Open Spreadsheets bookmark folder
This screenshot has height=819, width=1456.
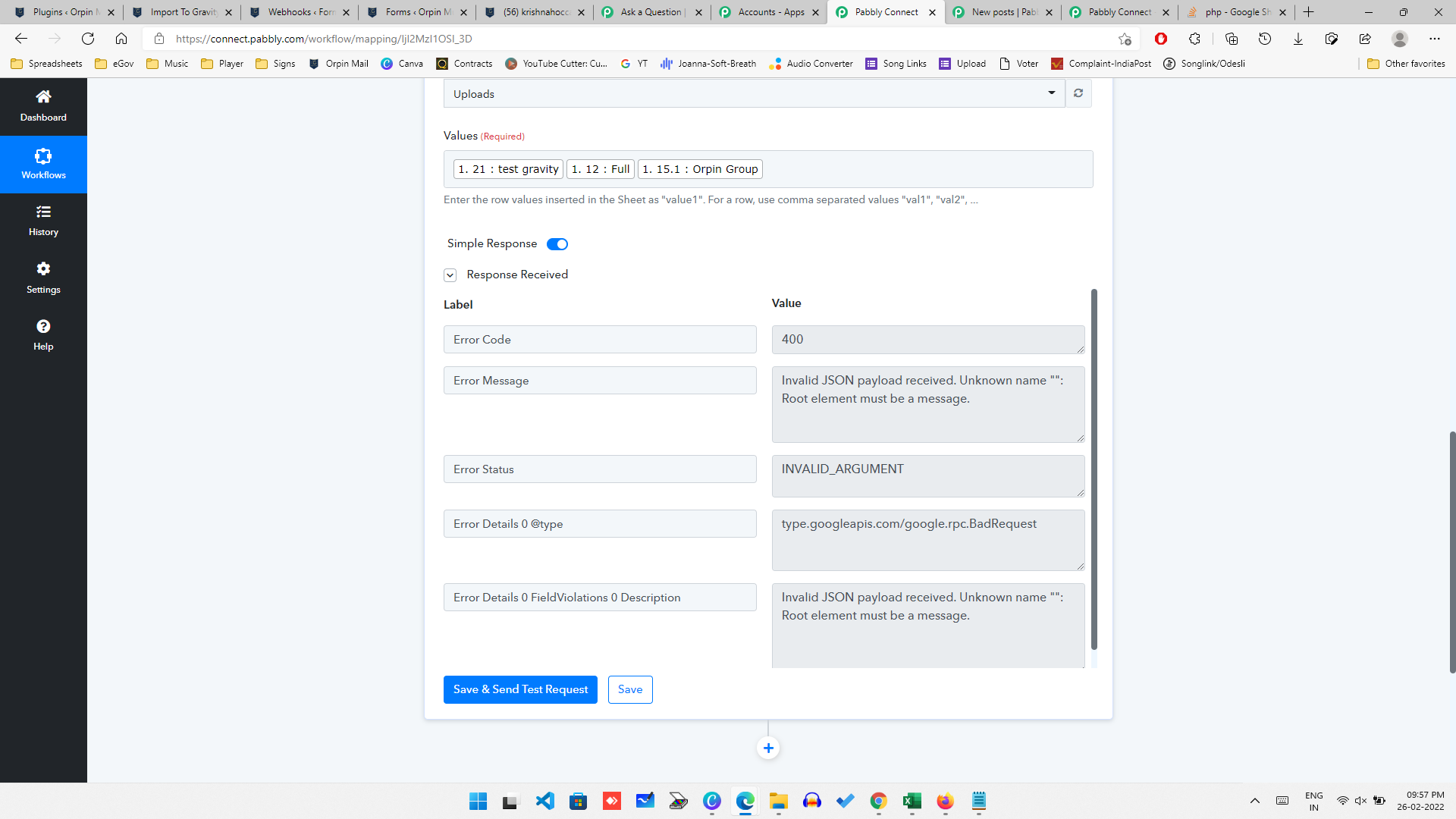pos(46,64)
